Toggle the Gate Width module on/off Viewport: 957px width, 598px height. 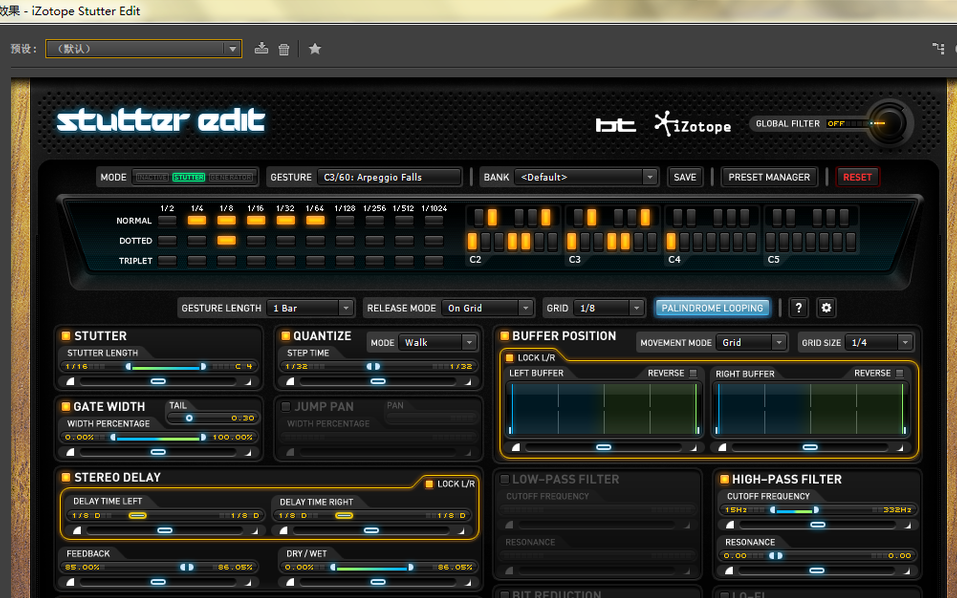click(x=65, y=406)
